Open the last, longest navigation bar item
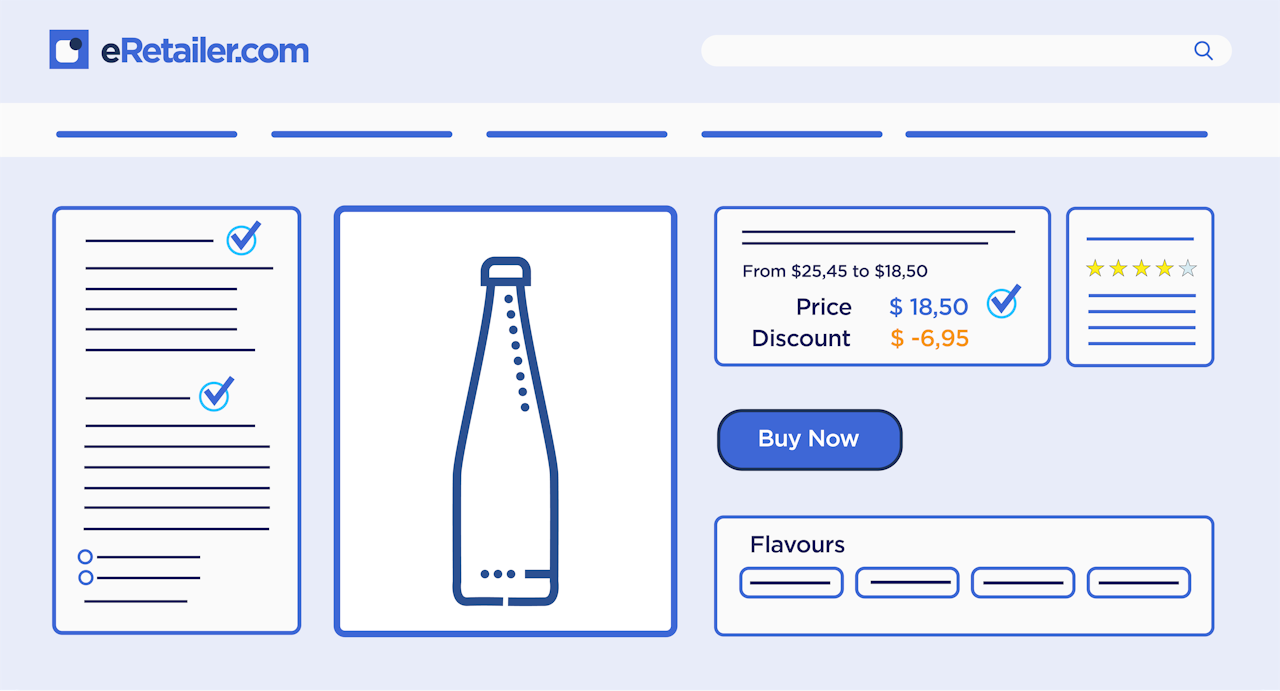This screenshot has width=1280, height=691. tap(1056, 134)
